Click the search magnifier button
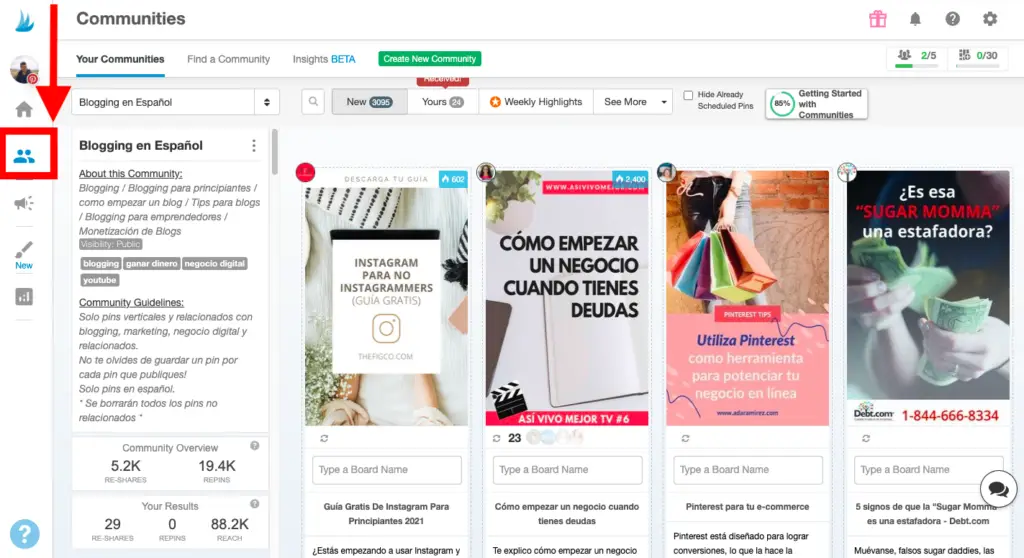This screenshot has height=558, width=1024. [313, 102]
